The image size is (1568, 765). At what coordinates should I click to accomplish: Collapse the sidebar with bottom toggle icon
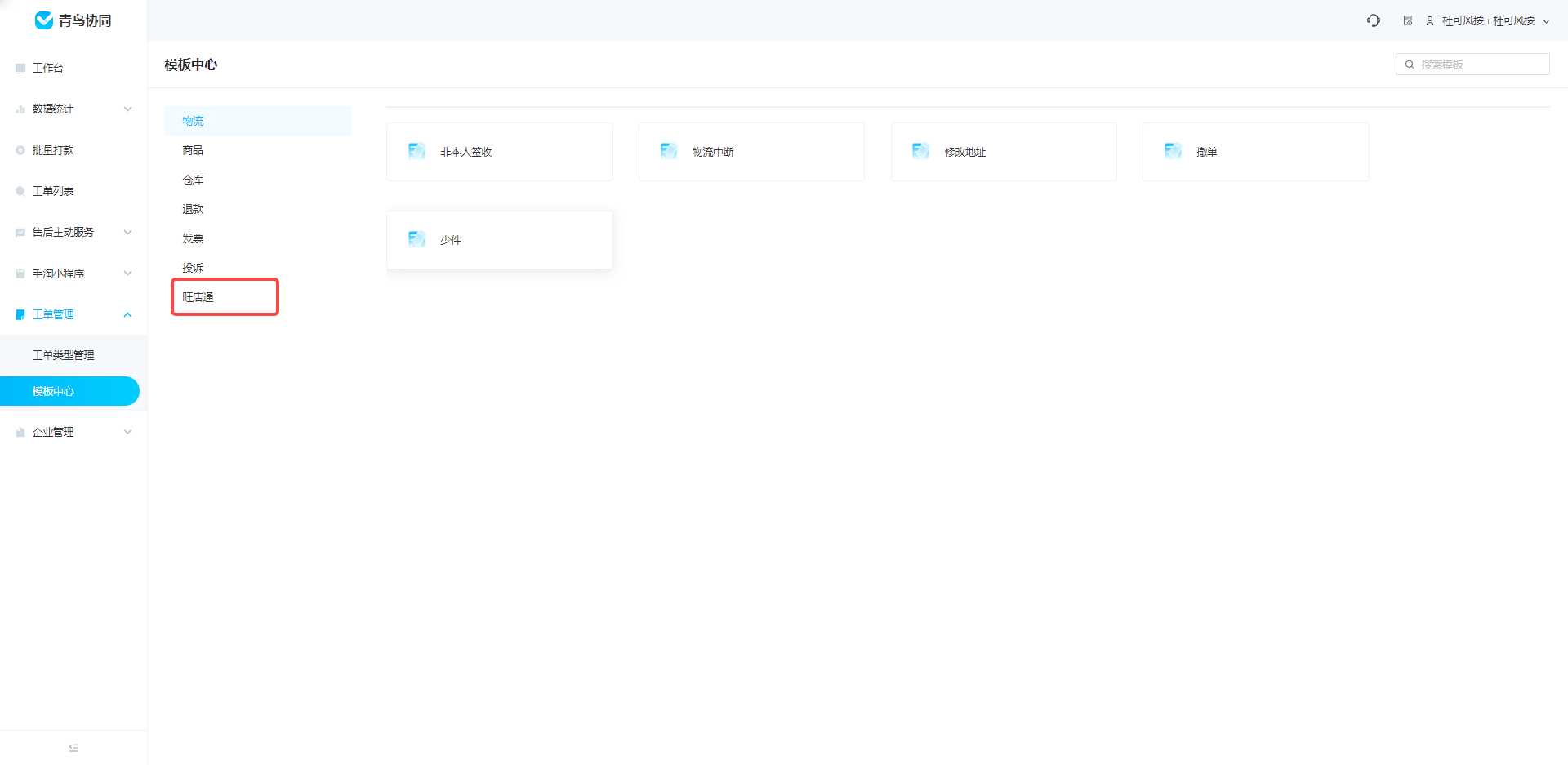pos(73,747)
